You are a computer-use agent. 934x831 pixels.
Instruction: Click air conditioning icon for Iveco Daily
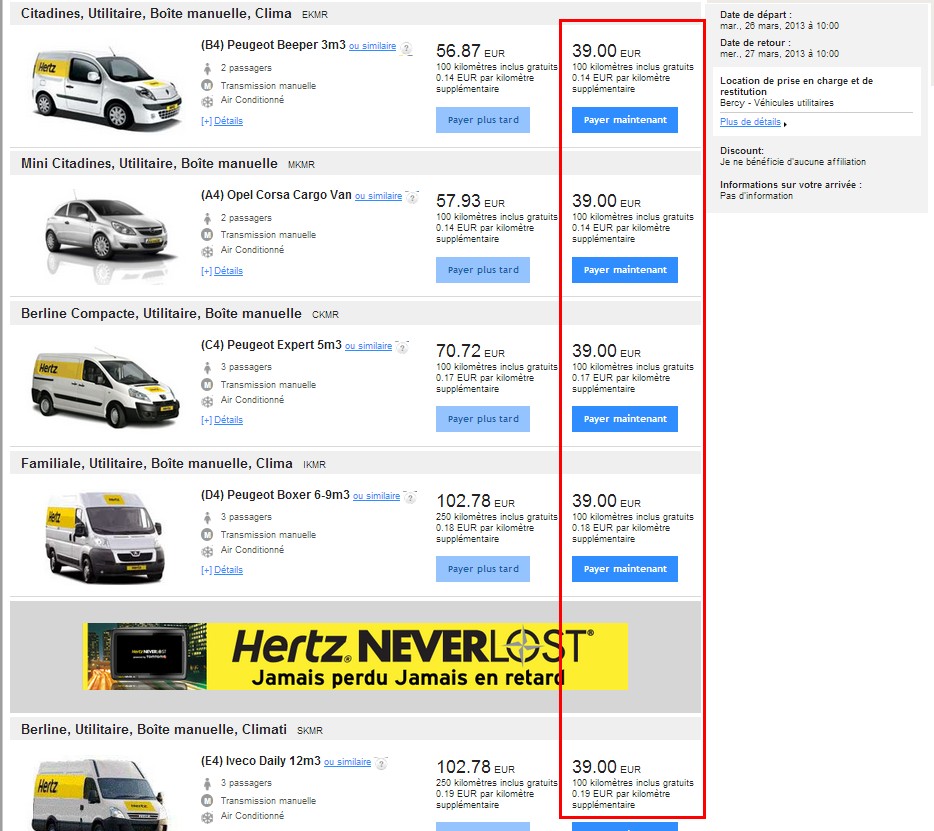[207, 817]
